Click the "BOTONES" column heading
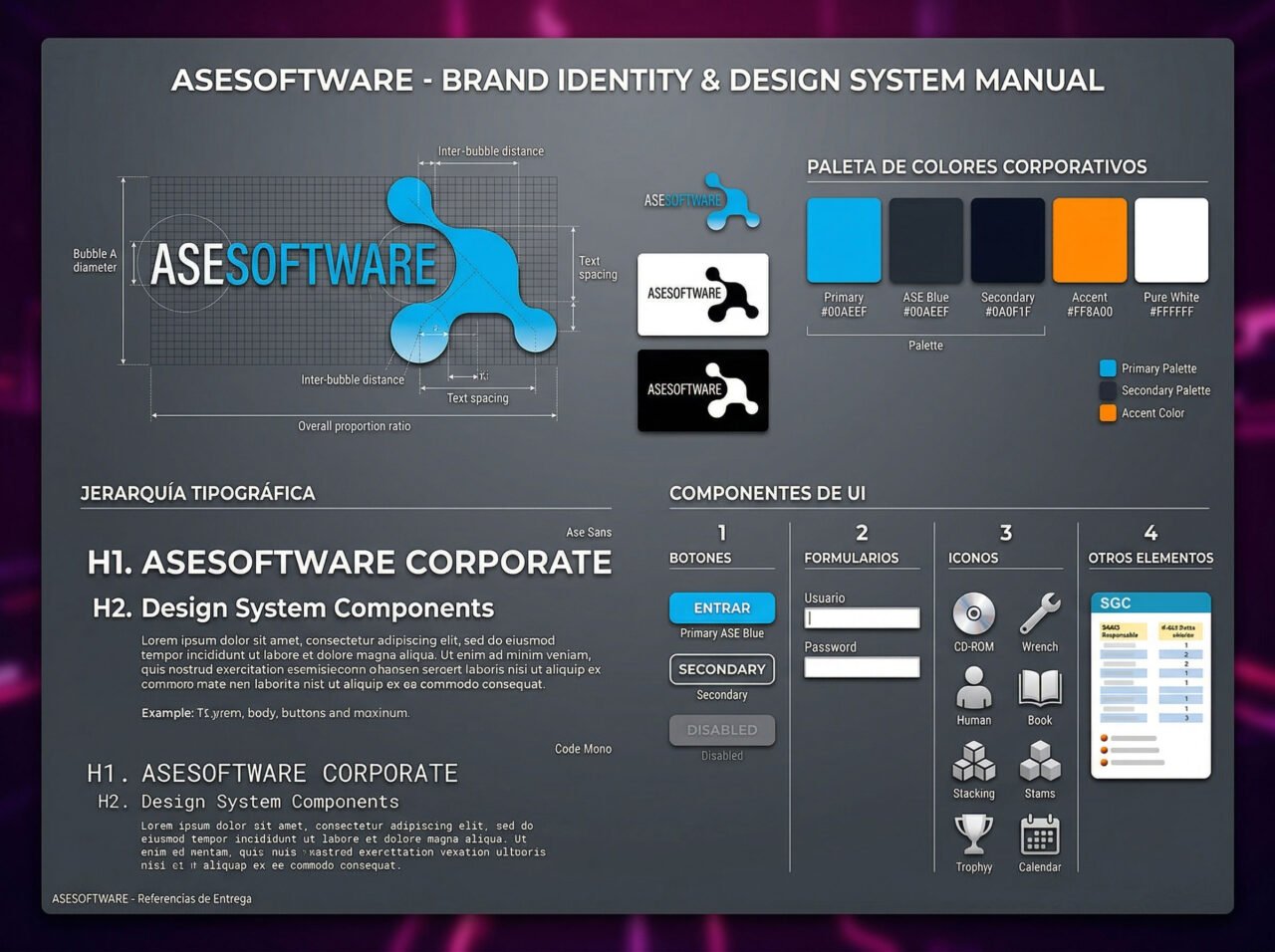Screen dimensions: 1275x952 pyautogui.click(x=700, y=559)
